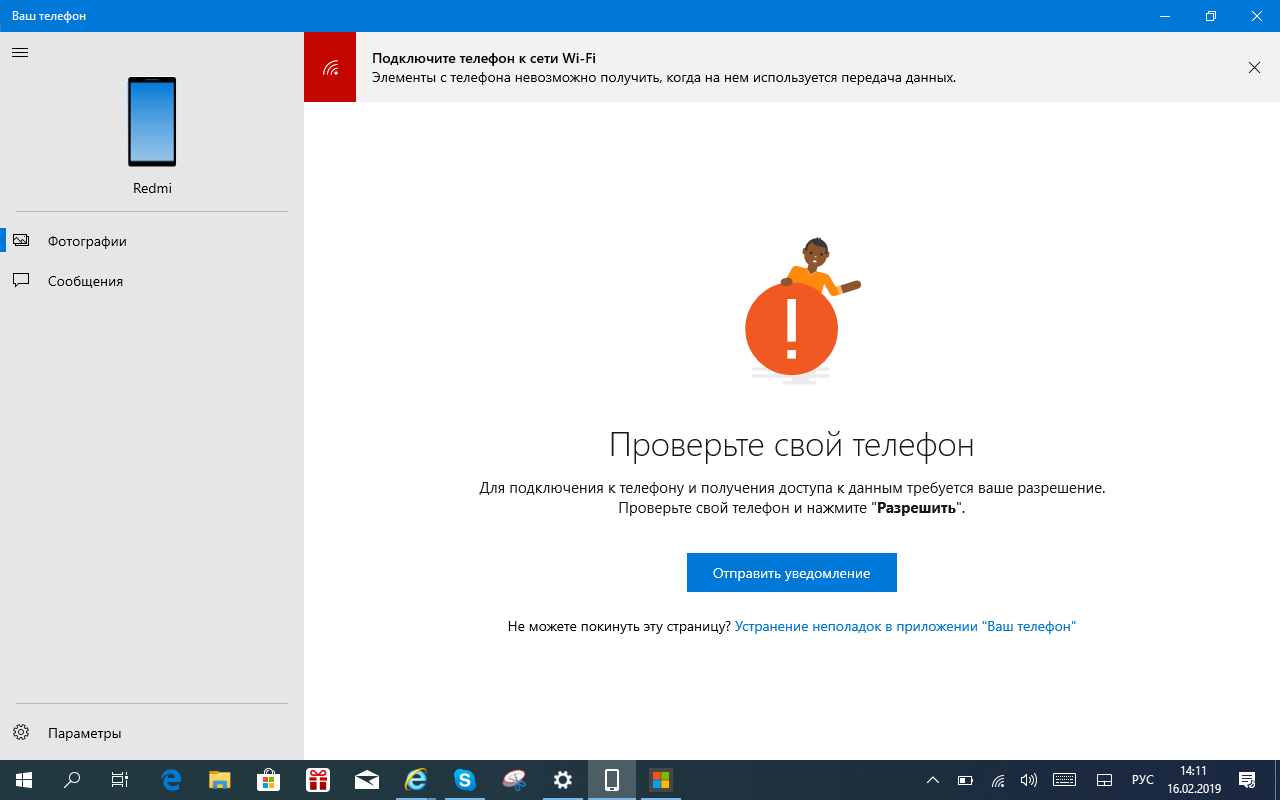1280x800 pixels.
Task: Click the colorful tiles taskbar icon
Action: coord(660,780)
